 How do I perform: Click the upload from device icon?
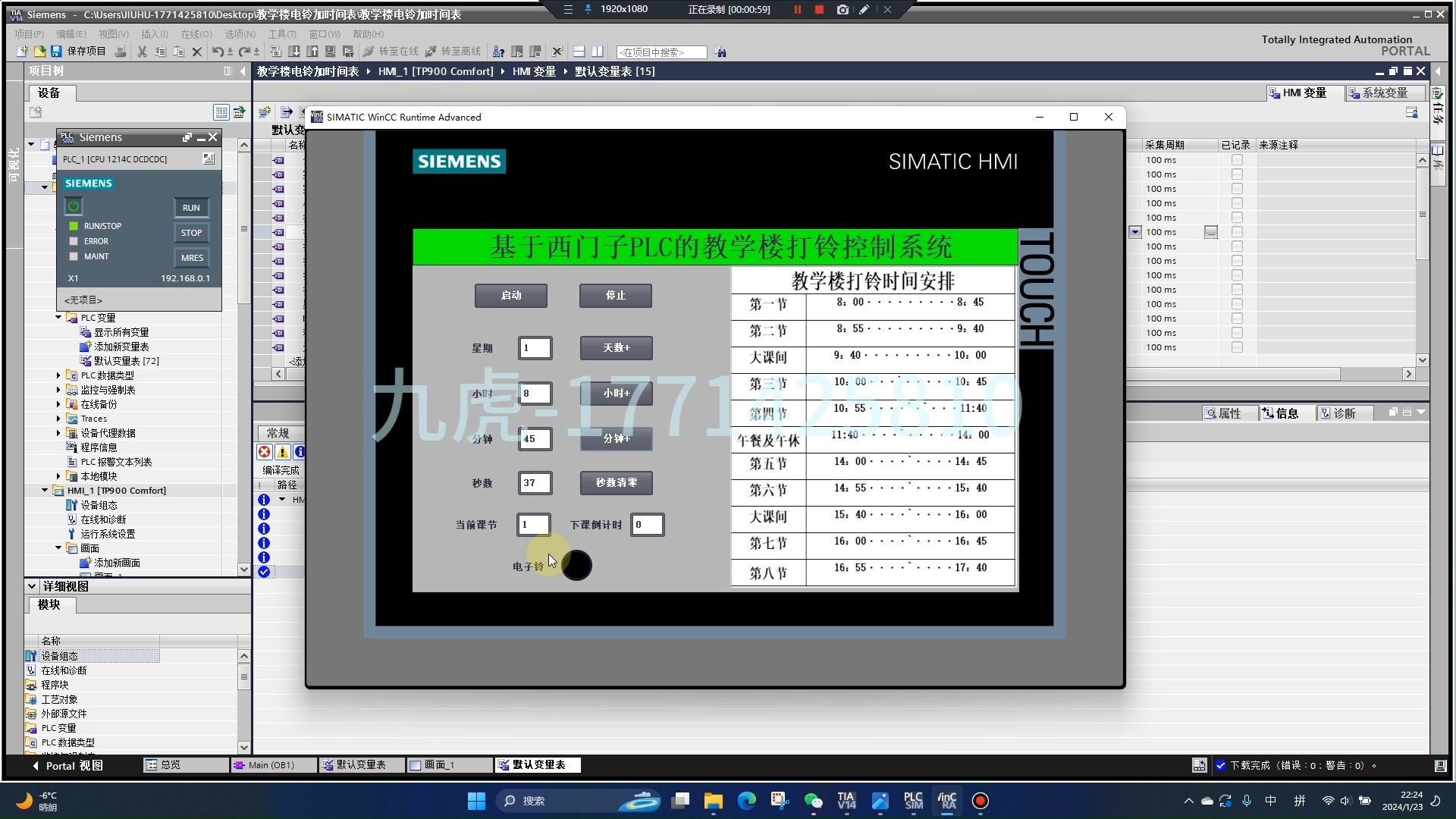click(312, 52)
